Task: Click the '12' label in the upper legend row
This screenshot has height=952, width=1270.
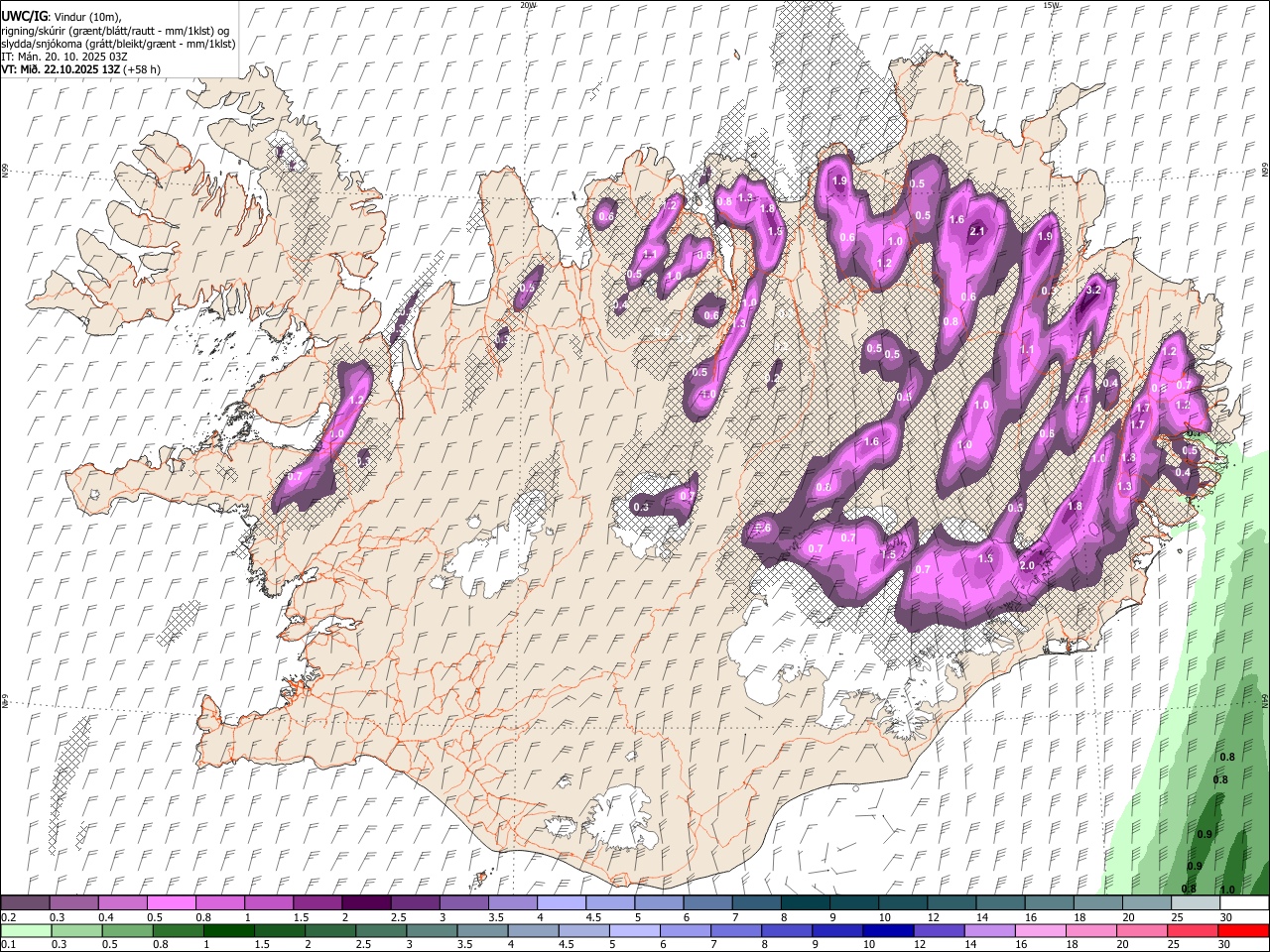Action: 934,917
